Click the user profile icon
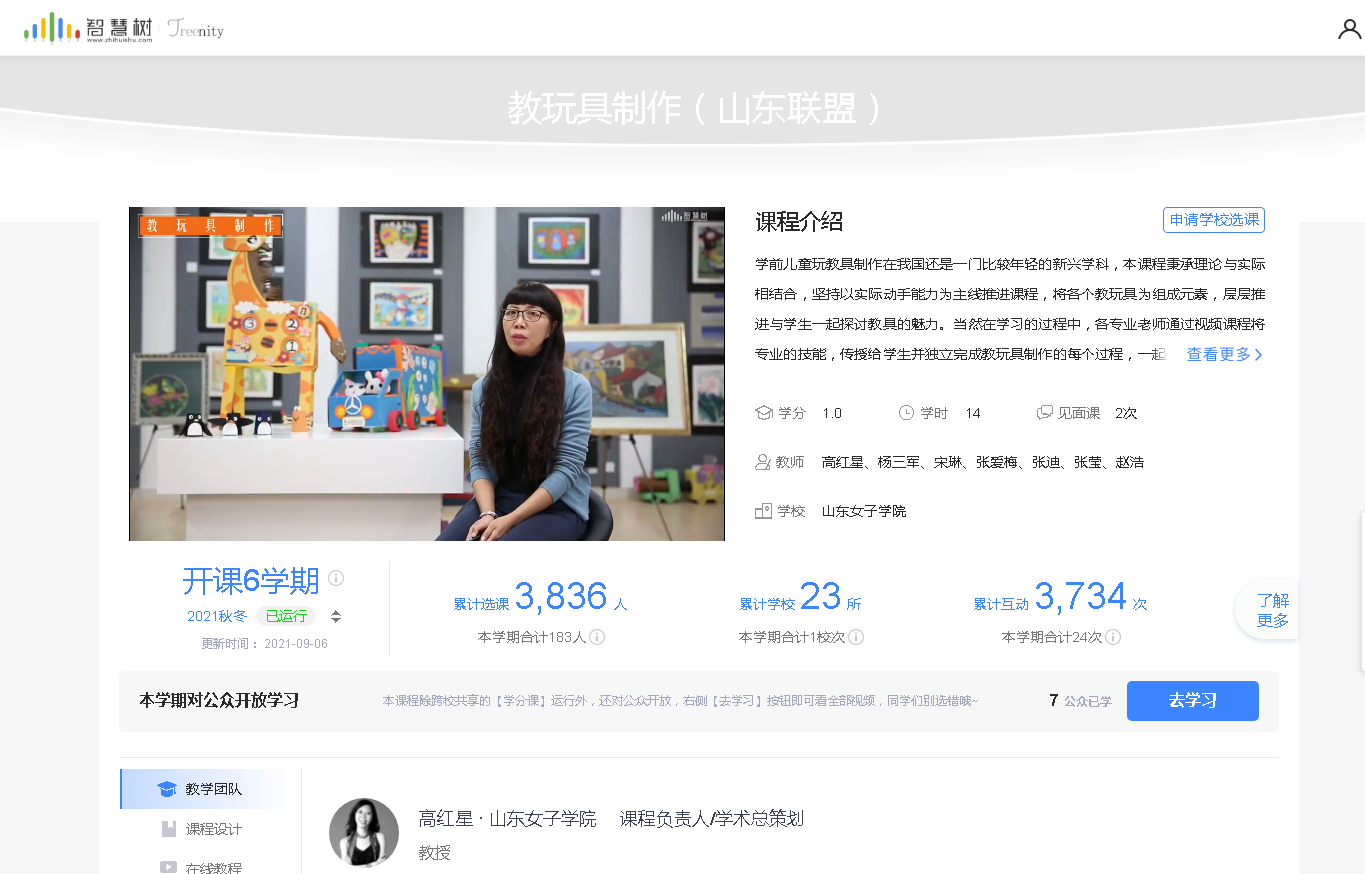The height and width of the screenshot is (874, 1365). tap(1349, 29)
